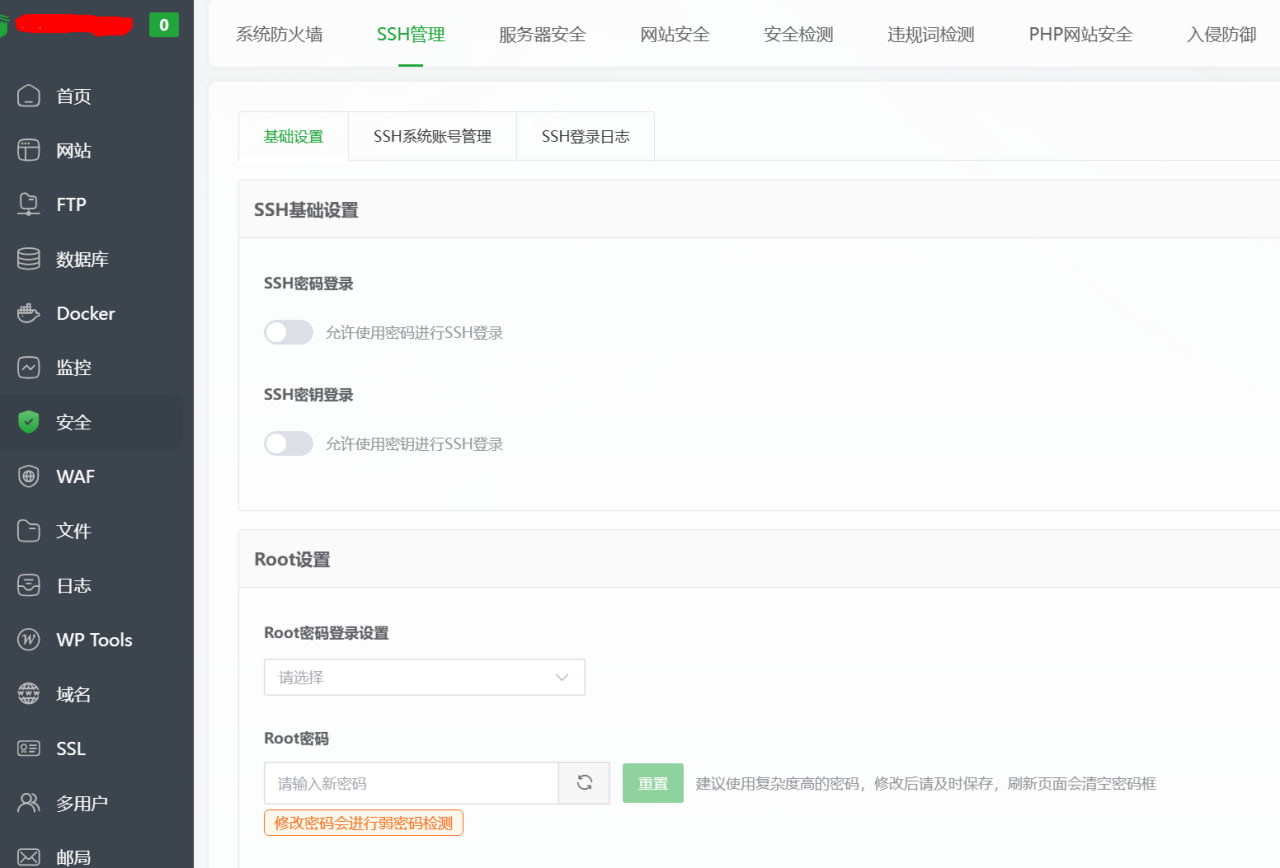Click the Root new password input field
1280x868 pixels.
411,783
